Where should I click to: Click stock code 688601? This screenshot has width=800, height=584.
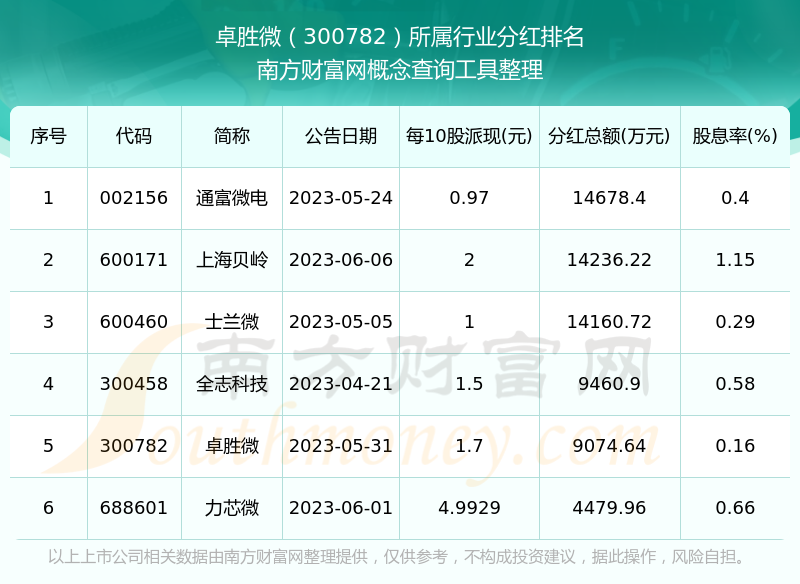coord(134,508)
